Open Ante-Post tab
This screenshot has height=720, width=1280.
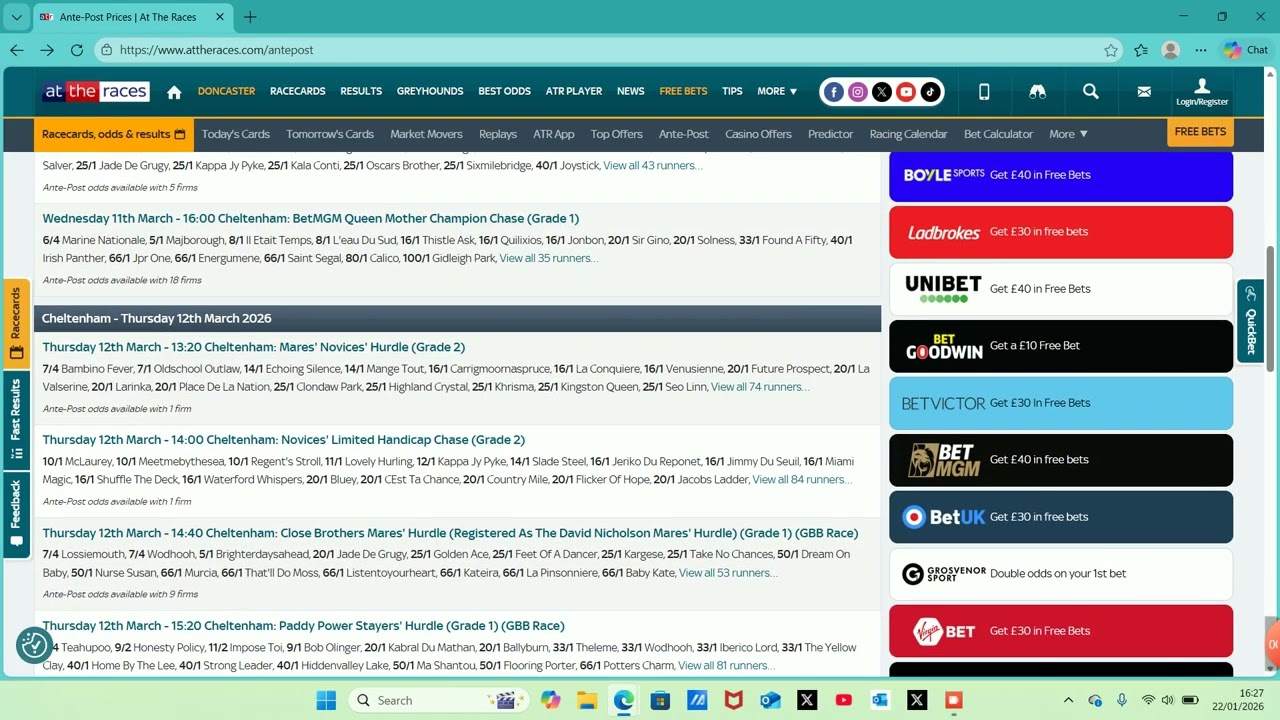click(x=684, y=134)
